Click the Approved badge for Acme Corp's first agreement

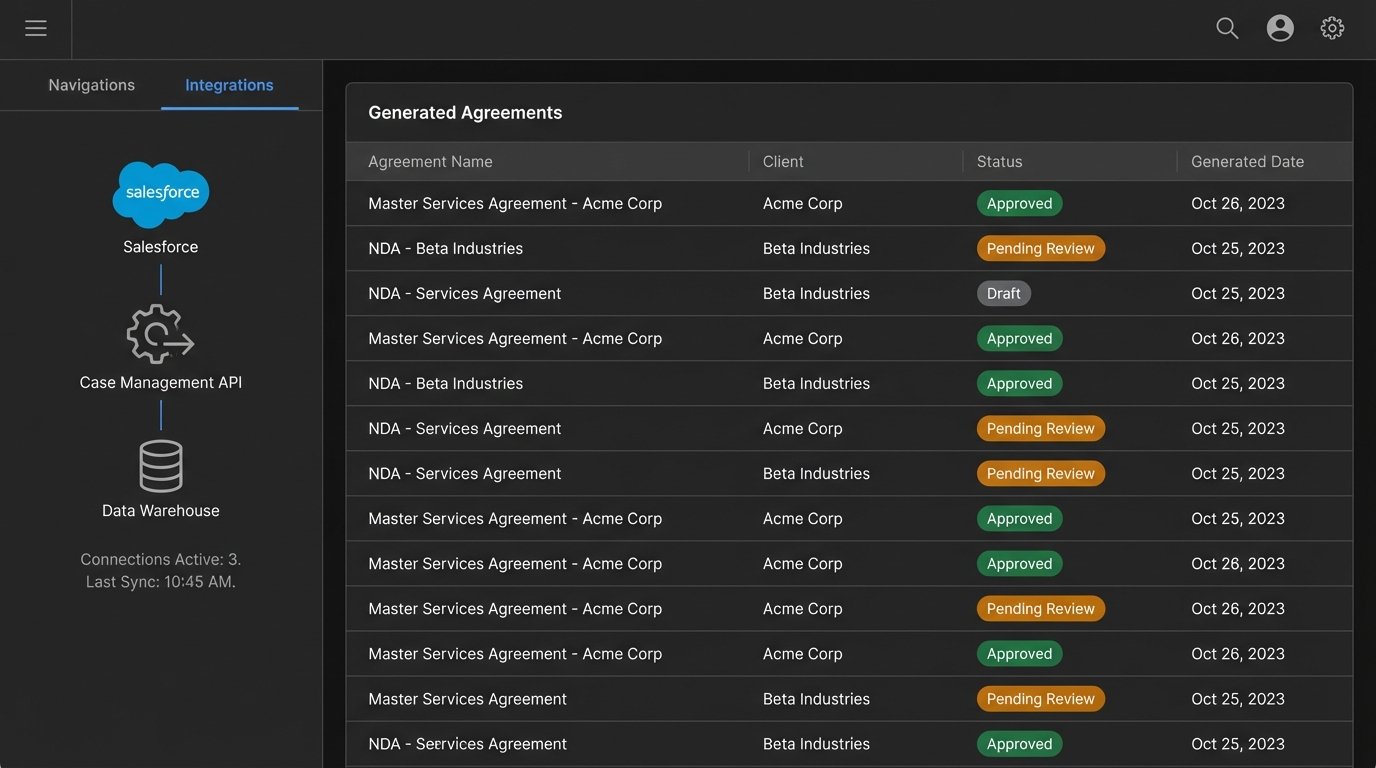click(1019, 203)
